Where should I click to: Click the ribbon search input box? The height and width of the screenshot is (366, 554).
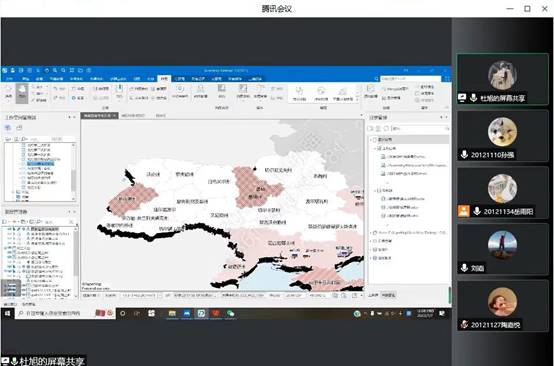pyautogui.click(x=411, y=79)
